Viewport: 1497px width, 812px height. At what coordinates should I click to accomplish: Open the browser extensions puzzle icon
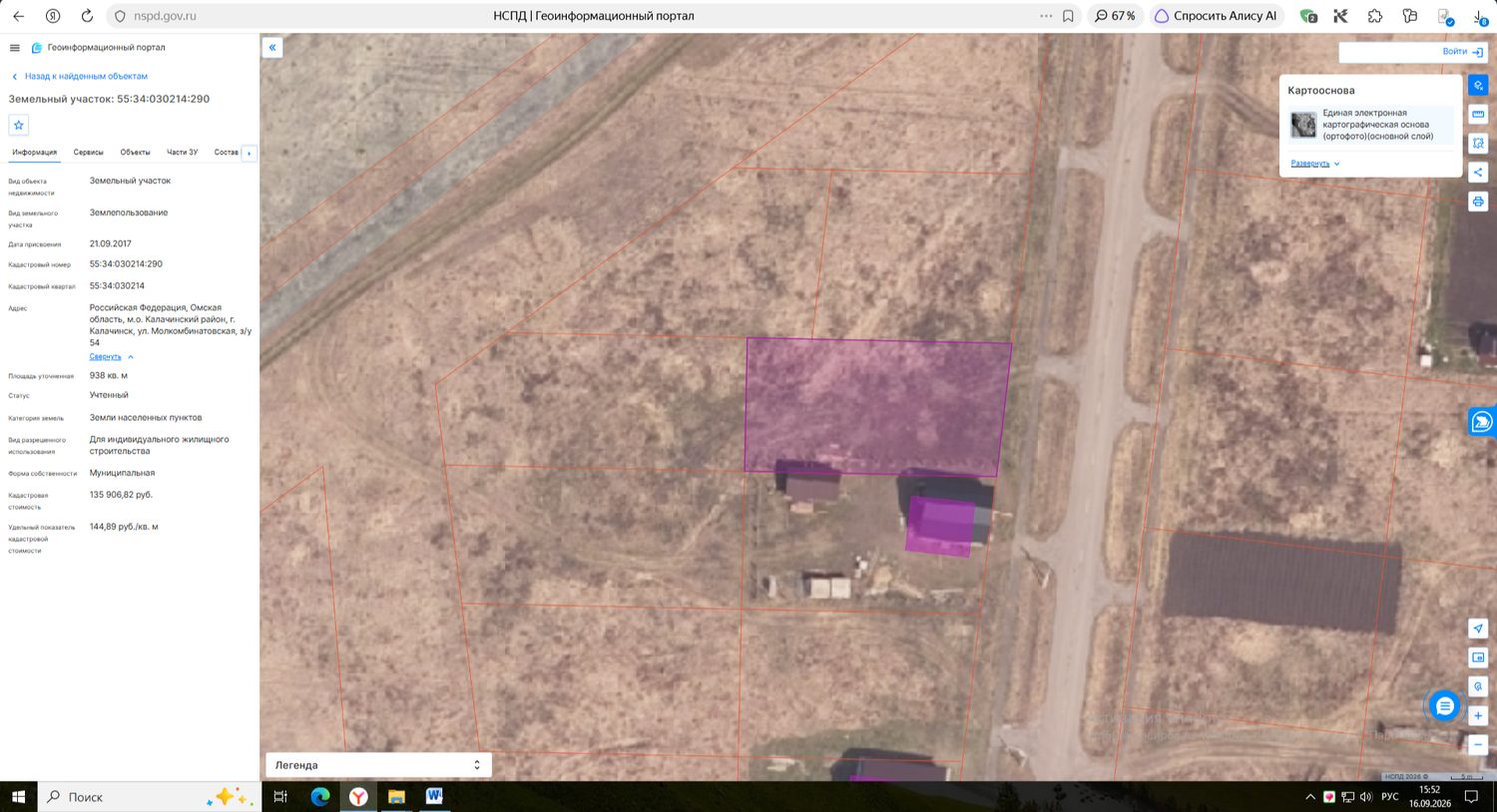tap(1375, 16)
